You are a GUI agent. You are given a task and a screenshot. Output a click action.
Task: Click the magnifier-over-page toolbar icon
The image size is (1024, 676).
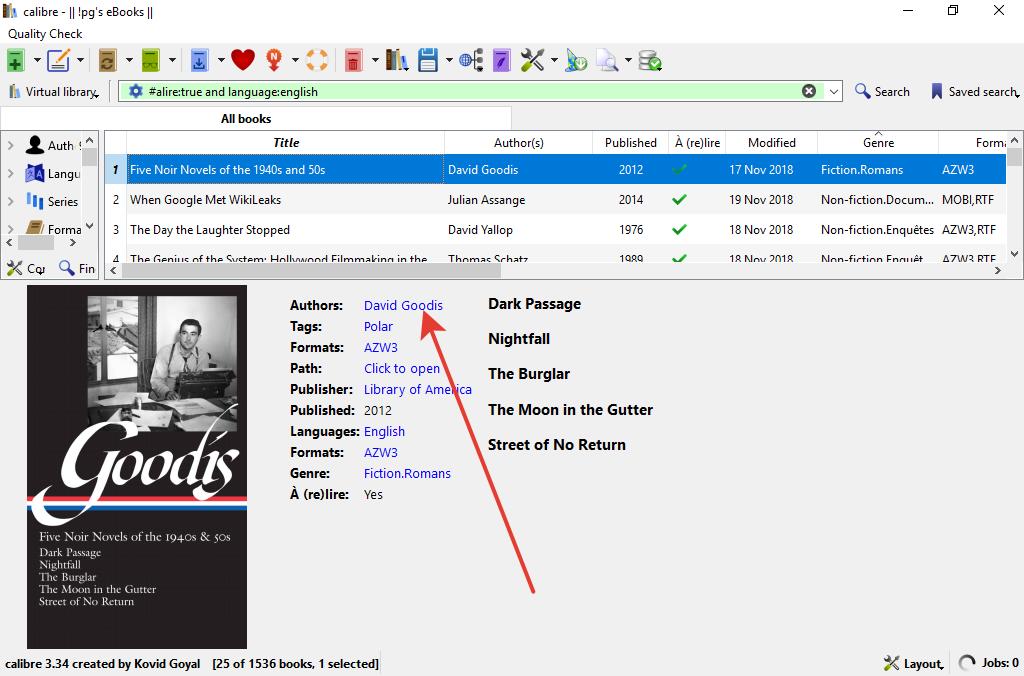click(607, 61)
